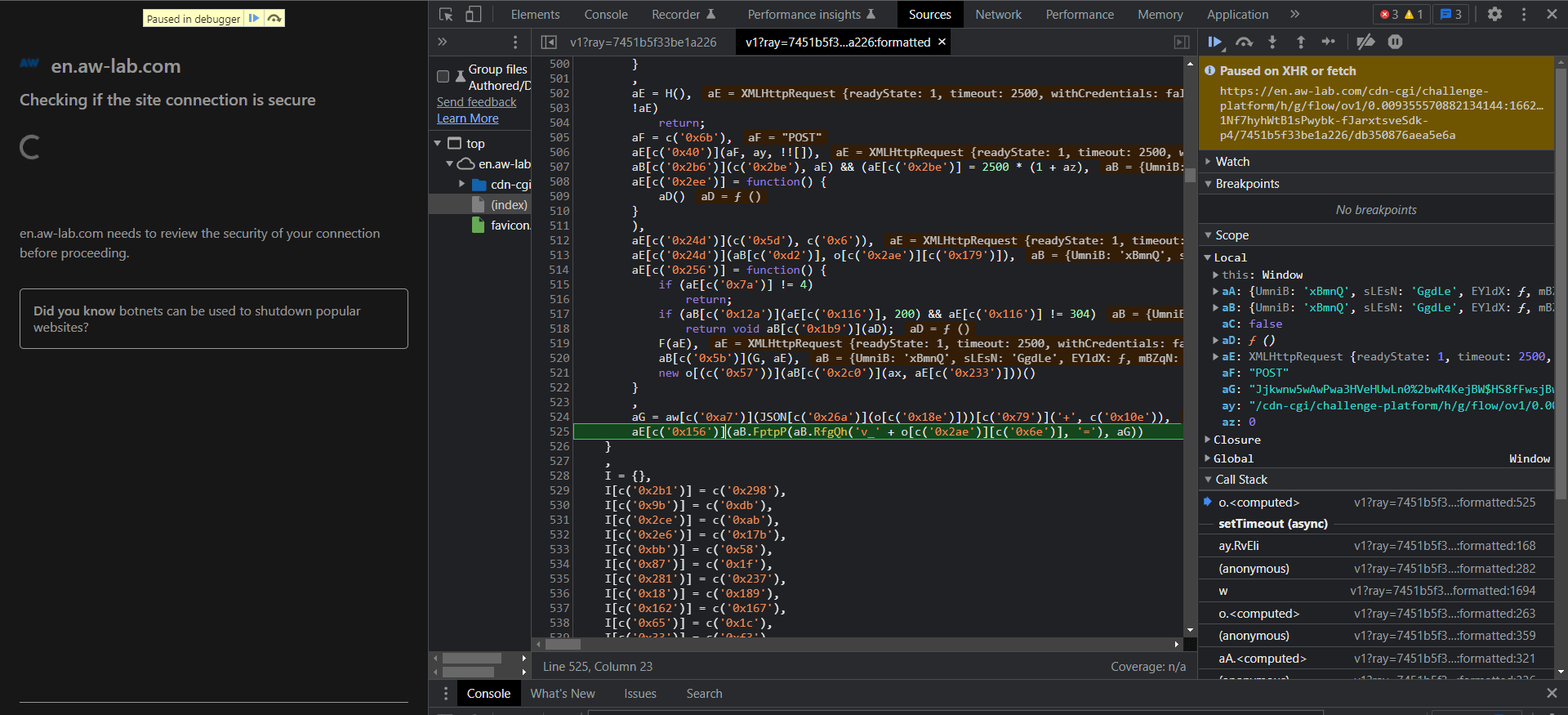Screen dimensions: 1568x715
Task: Open DevTools settings gear
Action: point(1494,14)
